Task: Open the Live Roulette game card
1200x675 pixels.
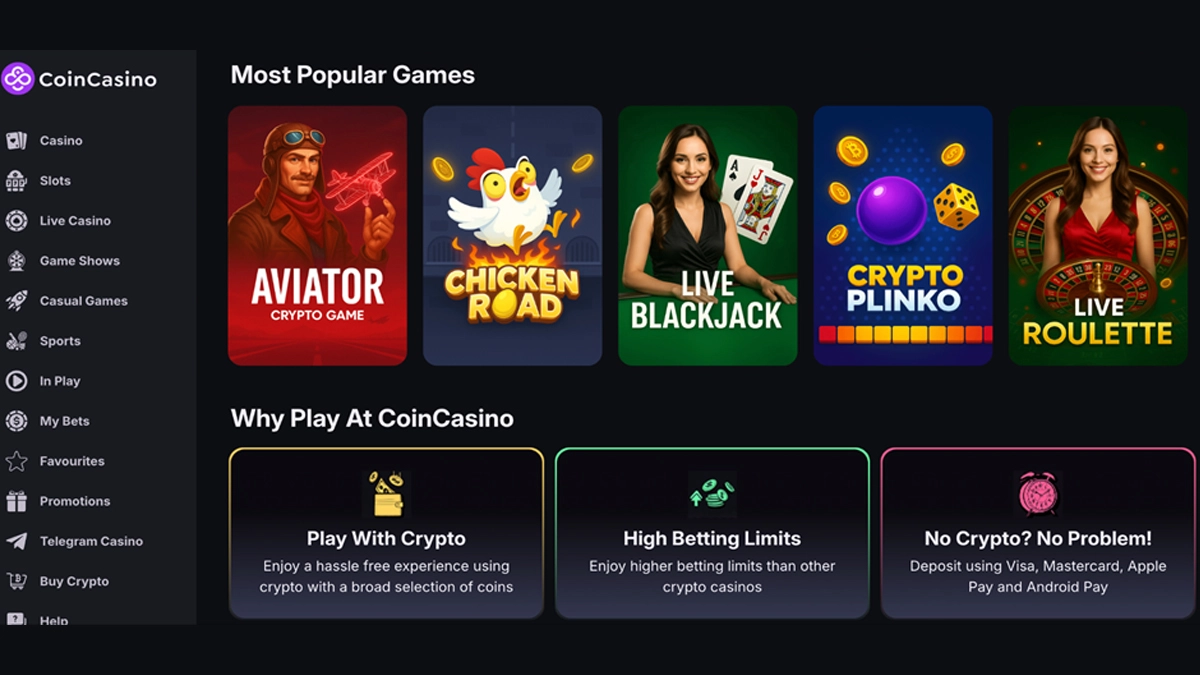Action: click(x=1097, y=236)
